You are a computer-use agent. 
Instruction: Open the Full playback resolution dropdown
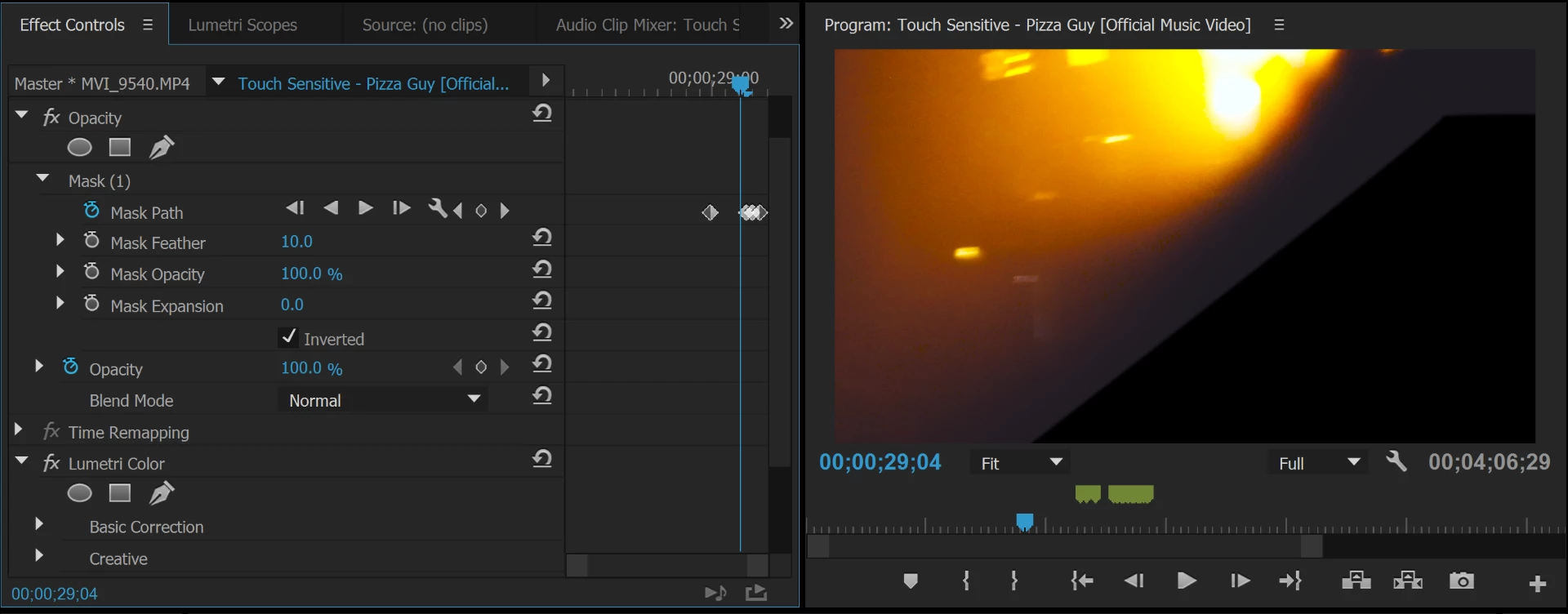click(1318, 463)
